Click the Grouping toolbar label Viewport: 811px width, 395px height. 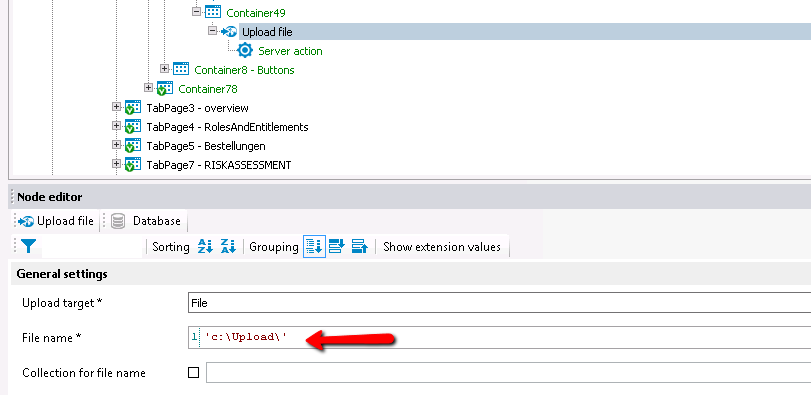tap(274, 247)
